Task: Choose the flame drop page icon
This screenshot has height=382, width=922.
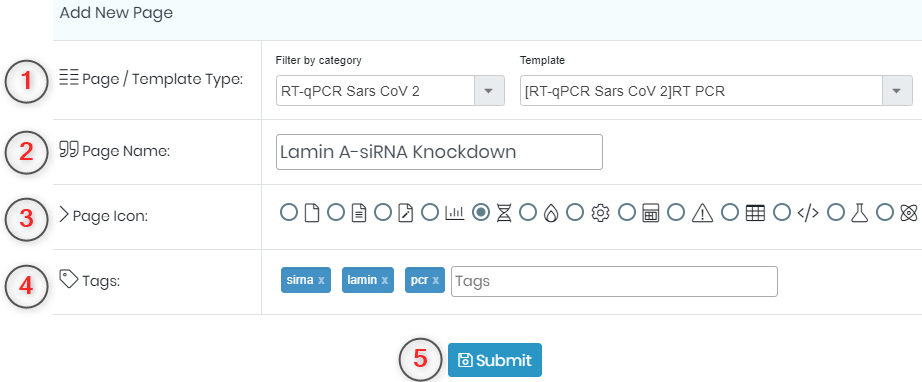Action: pos(550,213)
